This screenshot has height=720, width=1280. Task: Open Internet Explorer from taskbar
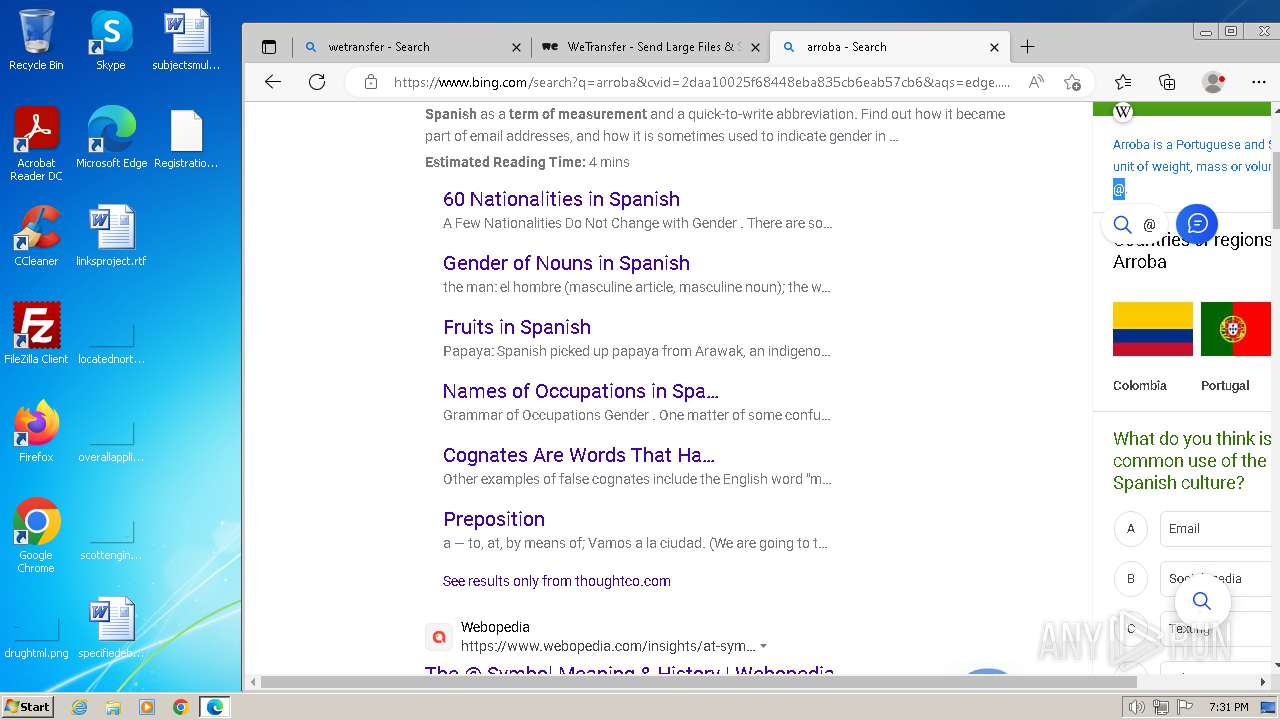pos(79,707)
